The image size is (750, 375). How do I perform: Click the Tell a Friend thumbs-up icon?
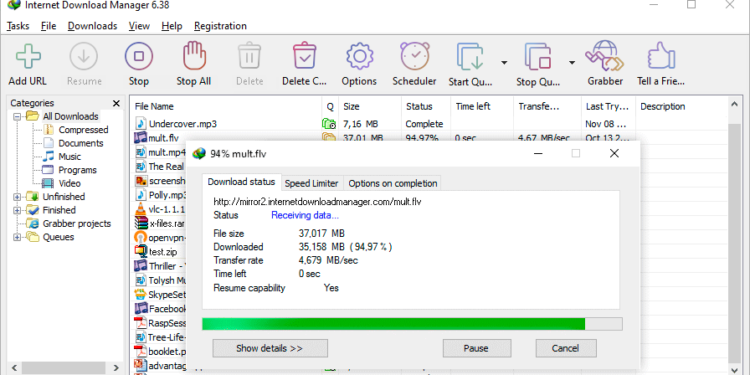pos(661,56)
